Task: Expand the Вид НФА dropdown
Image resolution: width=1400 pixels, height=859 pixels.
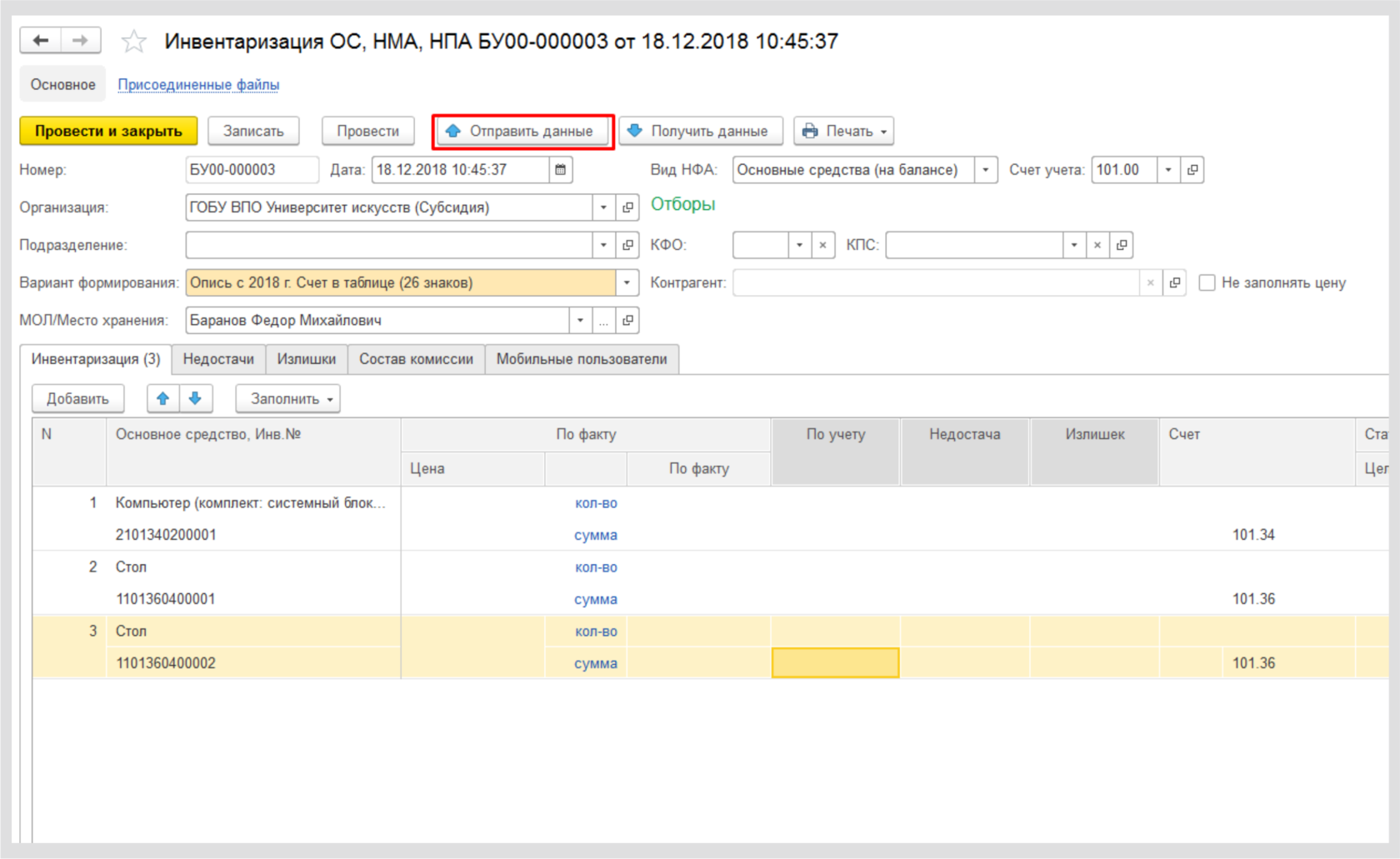Action: (986, 170)
